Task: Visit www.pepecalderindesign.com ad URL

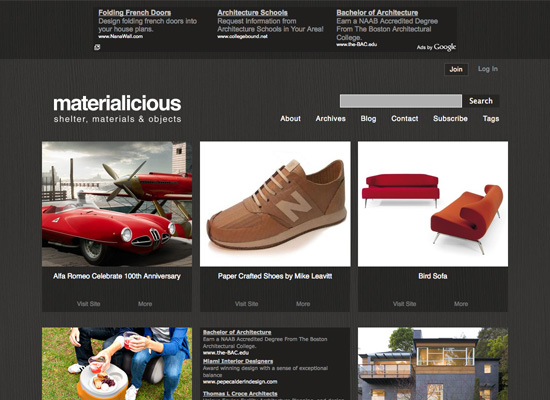Action: click(x=240, y=382)
